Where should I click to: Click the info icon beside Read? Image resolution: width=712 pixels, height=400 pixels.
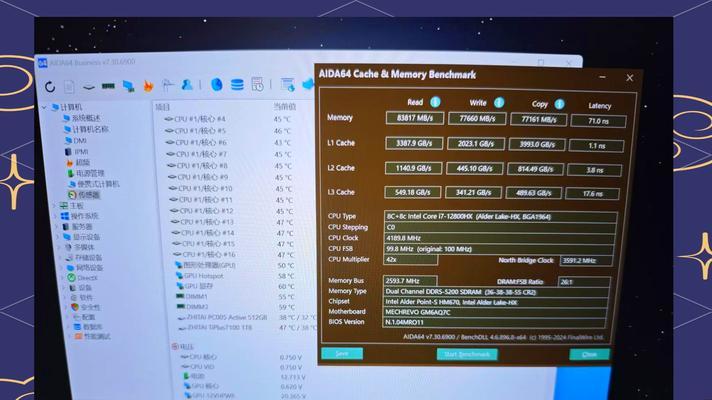[x=435, y=102]
